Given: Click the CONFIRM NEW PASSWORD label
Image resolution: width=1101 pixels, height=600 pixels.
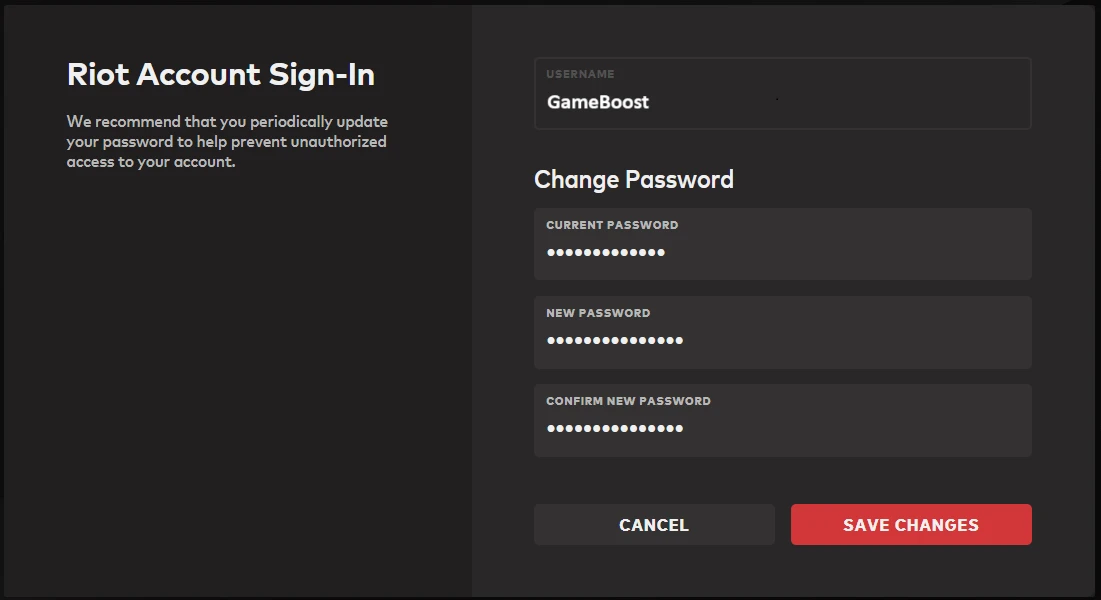Looking at the screenshot, I should tap(628, 401).
